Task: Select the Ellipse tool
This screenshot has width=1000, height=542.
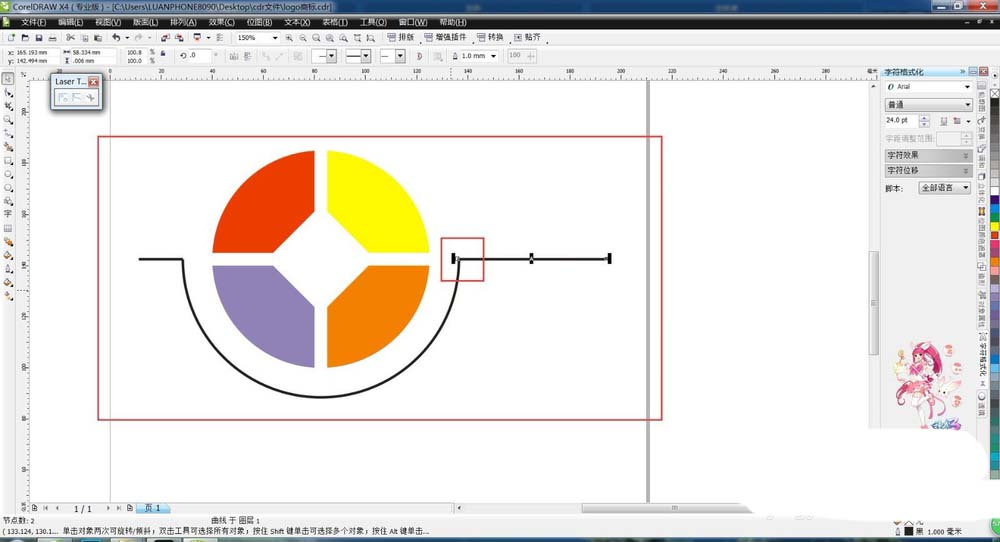Action: point(8,173)
